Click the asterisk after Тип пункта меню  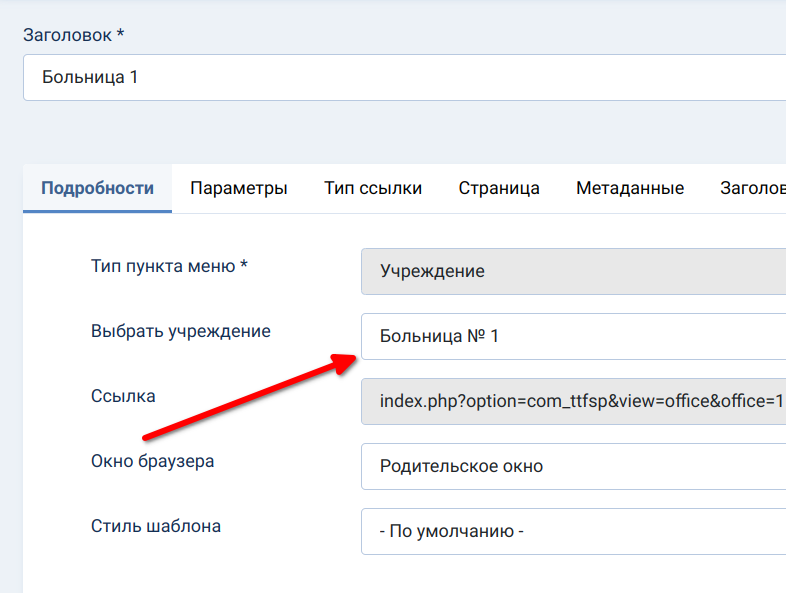coord(244,265)
